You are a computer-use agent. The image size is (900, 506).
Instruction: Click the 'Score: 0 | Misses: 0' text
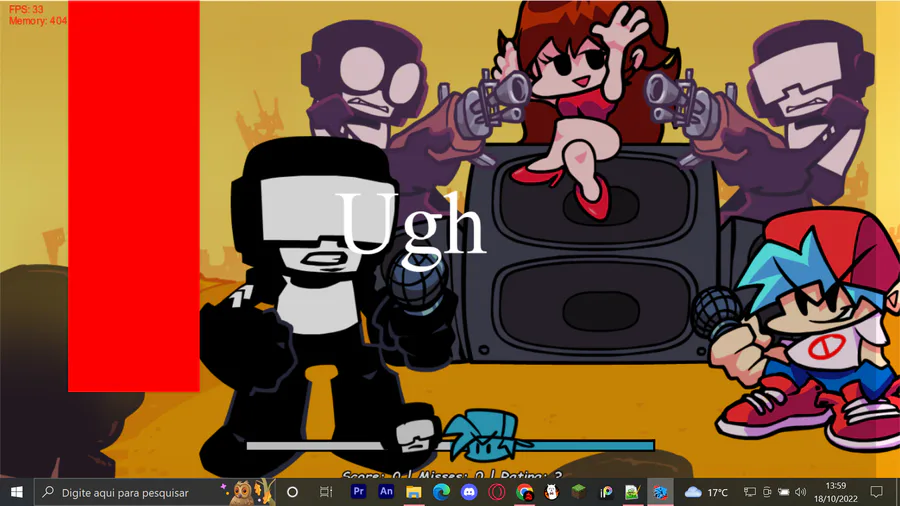pos(413,475)
